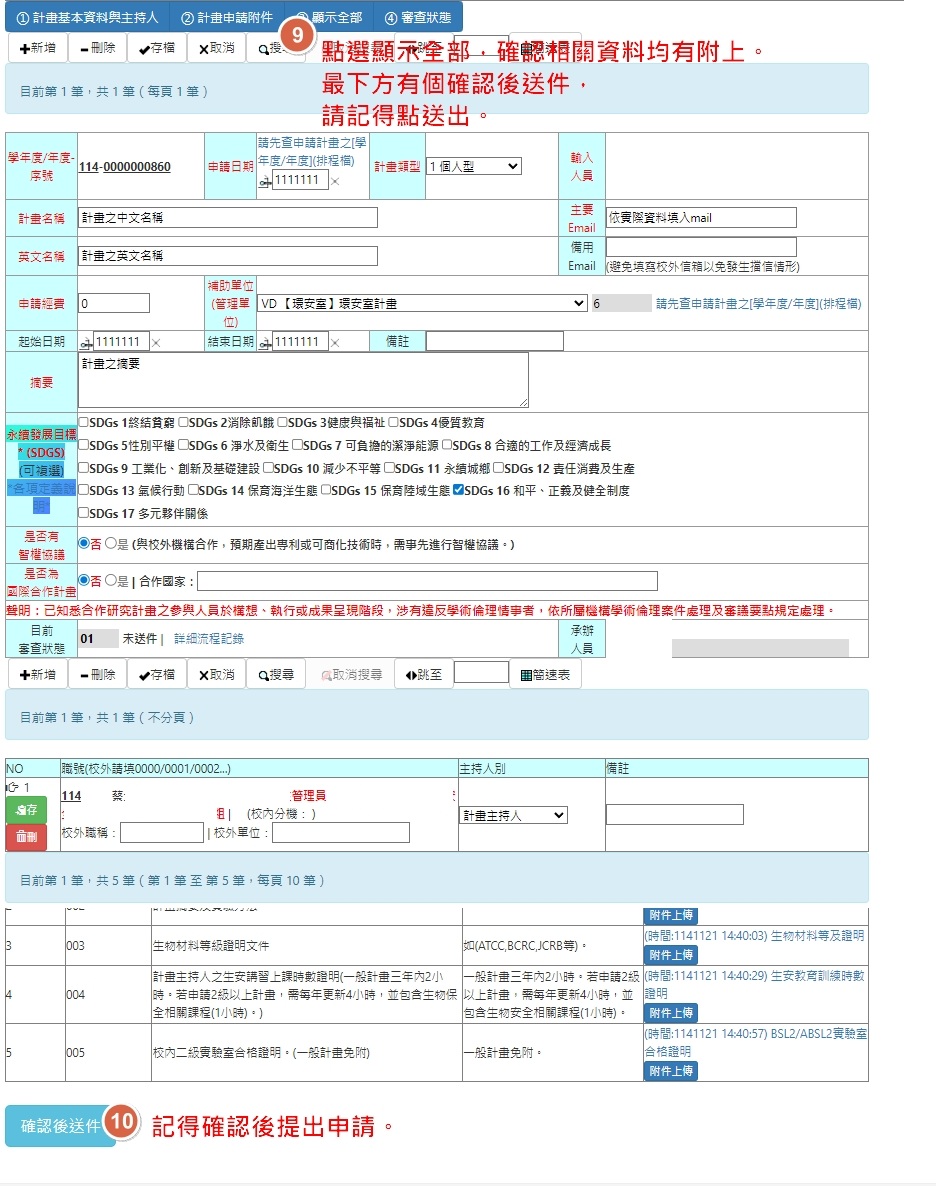936x1186 pixels.
Task: Open the 簡速表 grid view
Action: [545, 675]
